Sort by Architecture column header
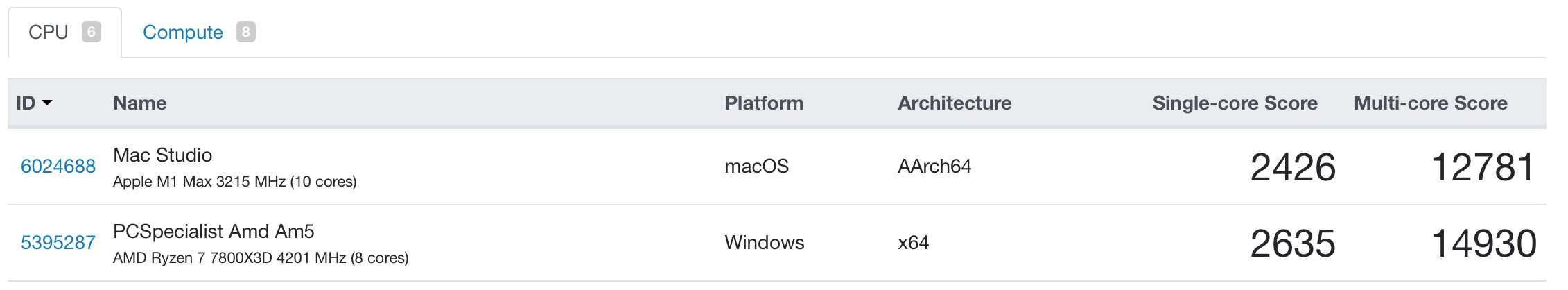Image resolution: width=1568 pixels, height=290 pixels. pos(955,103)
